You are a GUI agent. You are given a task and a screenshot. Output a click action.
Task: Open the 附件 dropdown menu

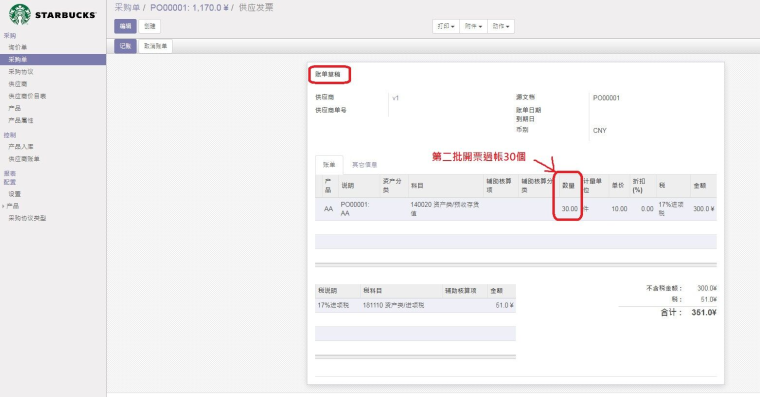pyautogui.click(x=473, y=26)
